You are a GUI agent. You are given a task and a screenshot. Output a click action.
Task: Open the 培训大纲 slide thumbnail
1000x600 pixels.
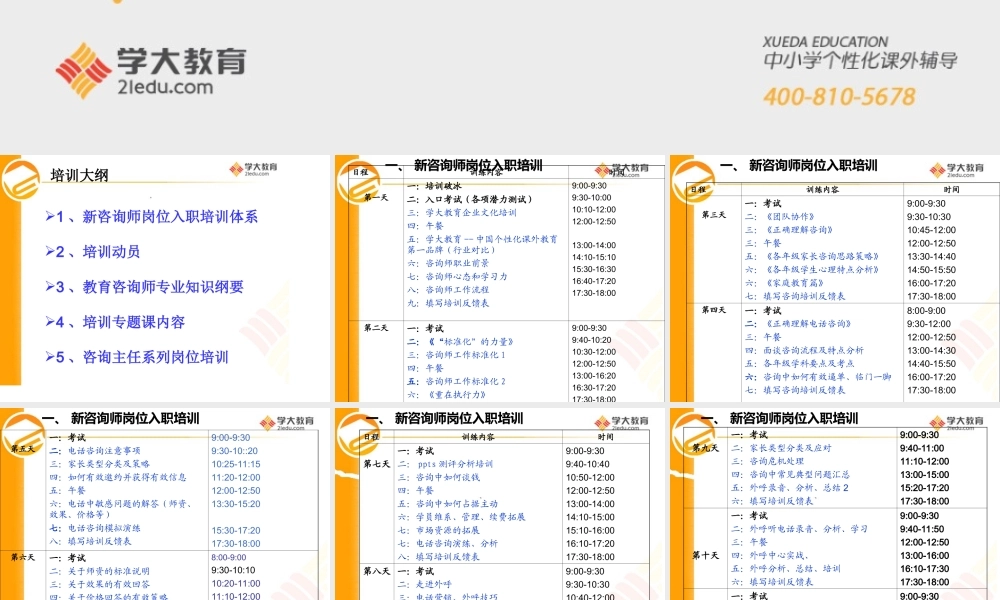165,278
